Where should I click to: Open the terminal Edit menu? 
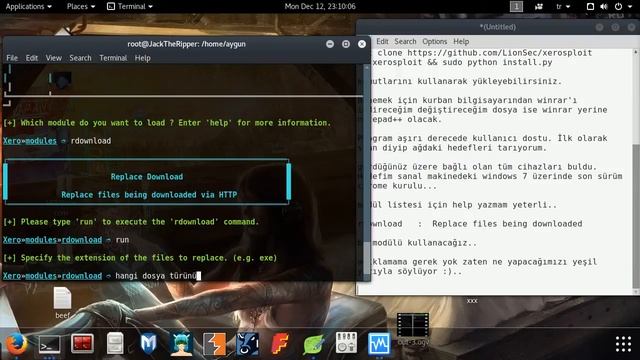[x=31, y=58]
